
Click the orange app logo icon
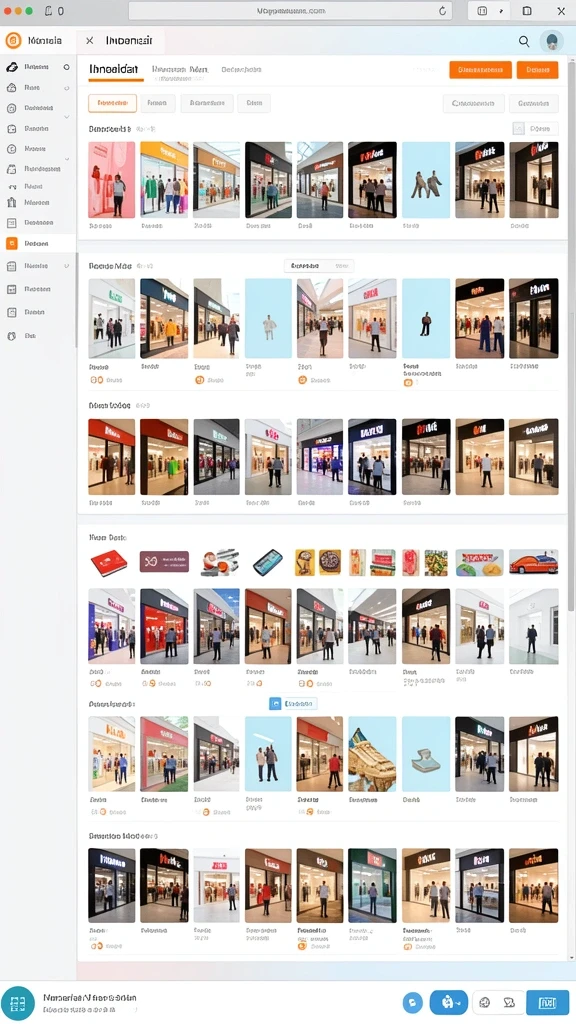click(13, 40)
